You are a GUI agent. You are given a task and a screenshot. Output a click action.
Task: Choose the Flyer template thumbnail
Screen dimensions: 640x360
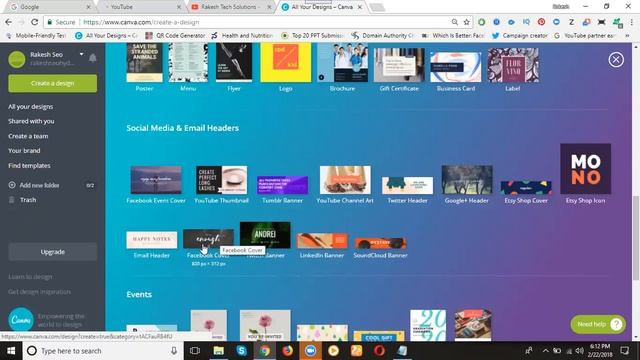[234, 63]
